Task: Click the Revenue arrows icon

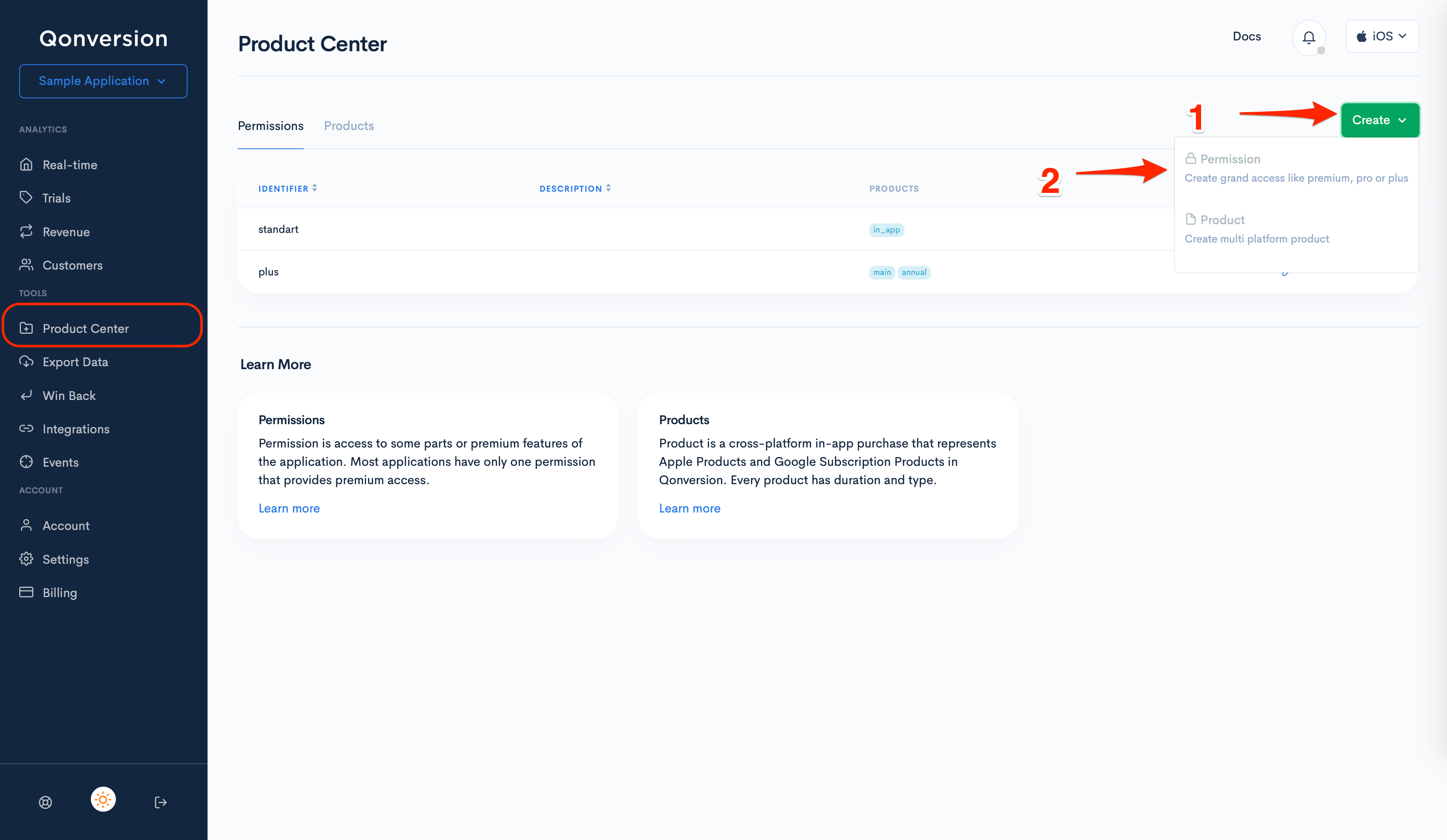Action: [x=26, y=231]
